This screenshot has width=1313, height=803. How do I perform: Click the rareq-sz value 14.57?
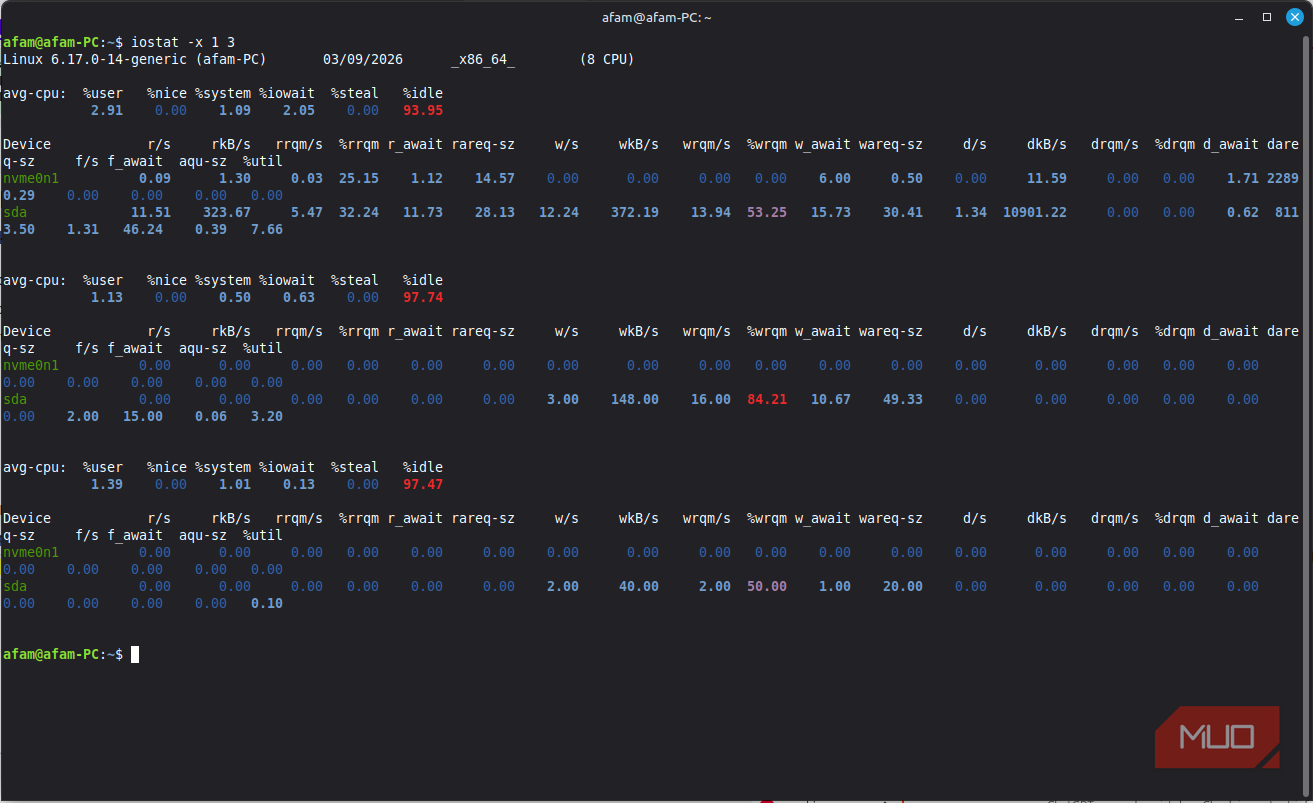pyautogui.click(x=495, y=178)
